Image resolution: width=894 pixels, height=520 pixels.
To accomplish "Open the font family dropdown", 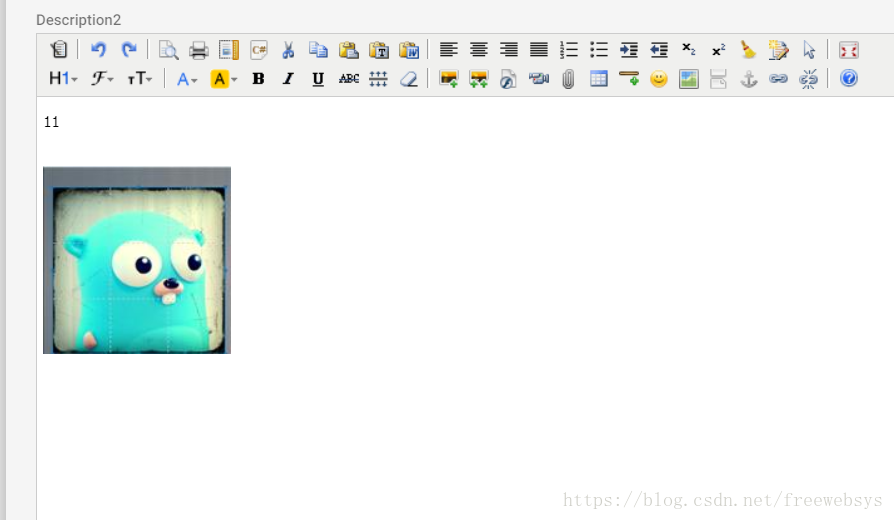I will click(x=102, y=79).
